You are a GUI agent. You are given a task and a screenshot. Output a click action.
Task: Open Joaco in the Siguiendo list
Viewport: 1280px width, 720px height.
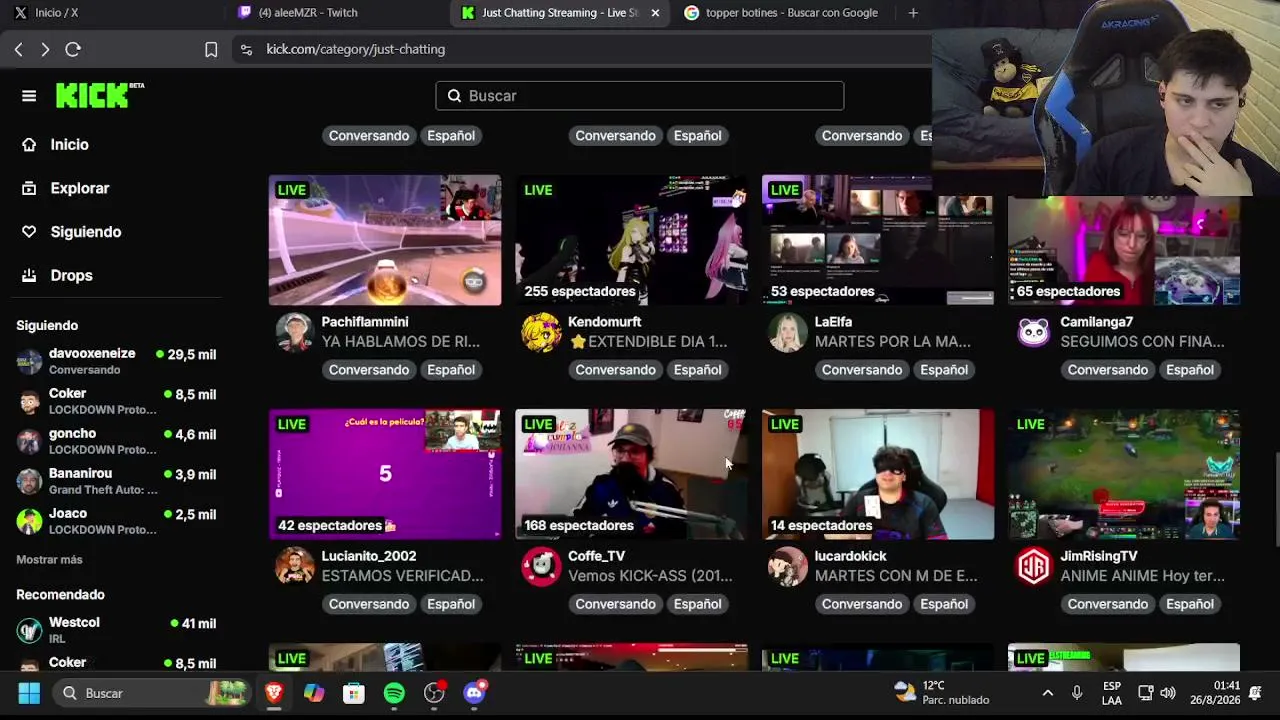116,521
